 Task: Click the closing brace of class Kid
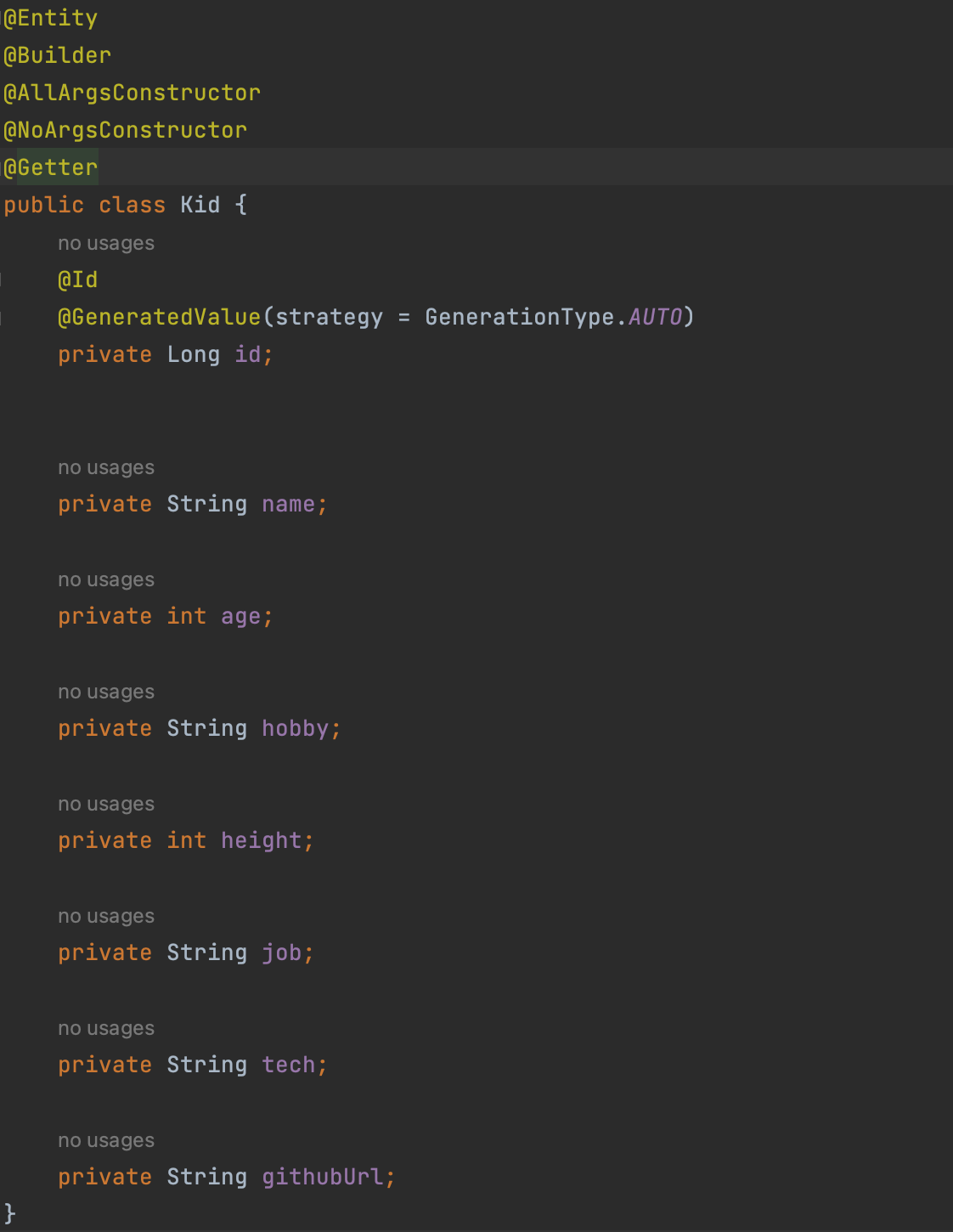tap(10, 1213)
